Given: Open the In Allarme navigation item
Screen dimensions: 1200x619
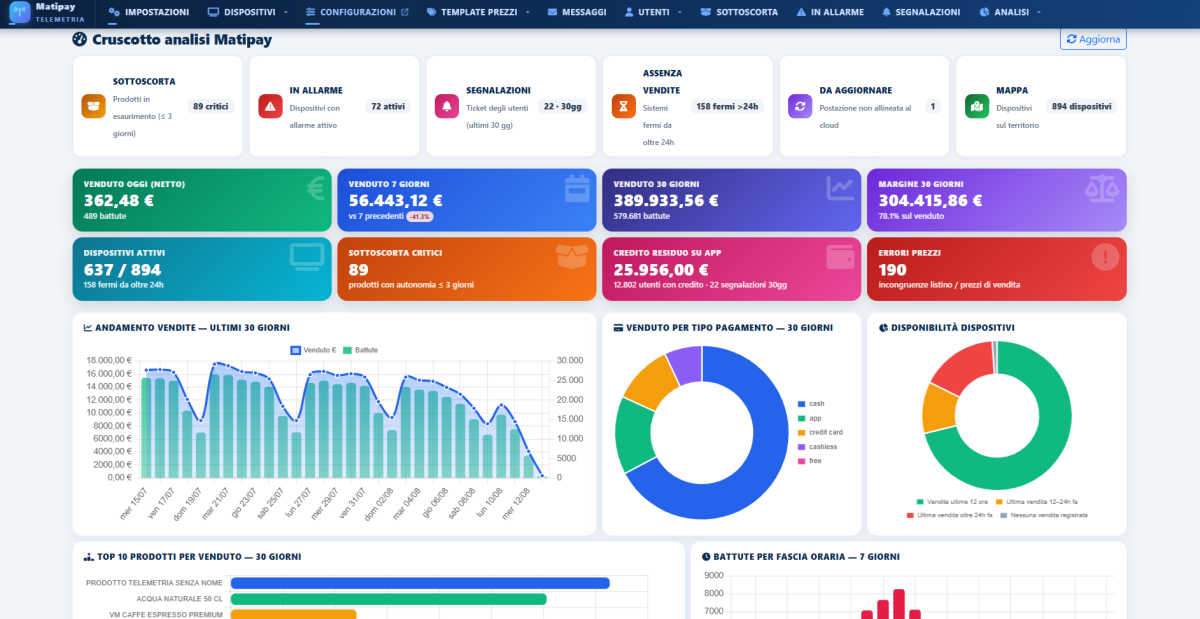Looking at the screenshot, I should click(x=830, y=12).
